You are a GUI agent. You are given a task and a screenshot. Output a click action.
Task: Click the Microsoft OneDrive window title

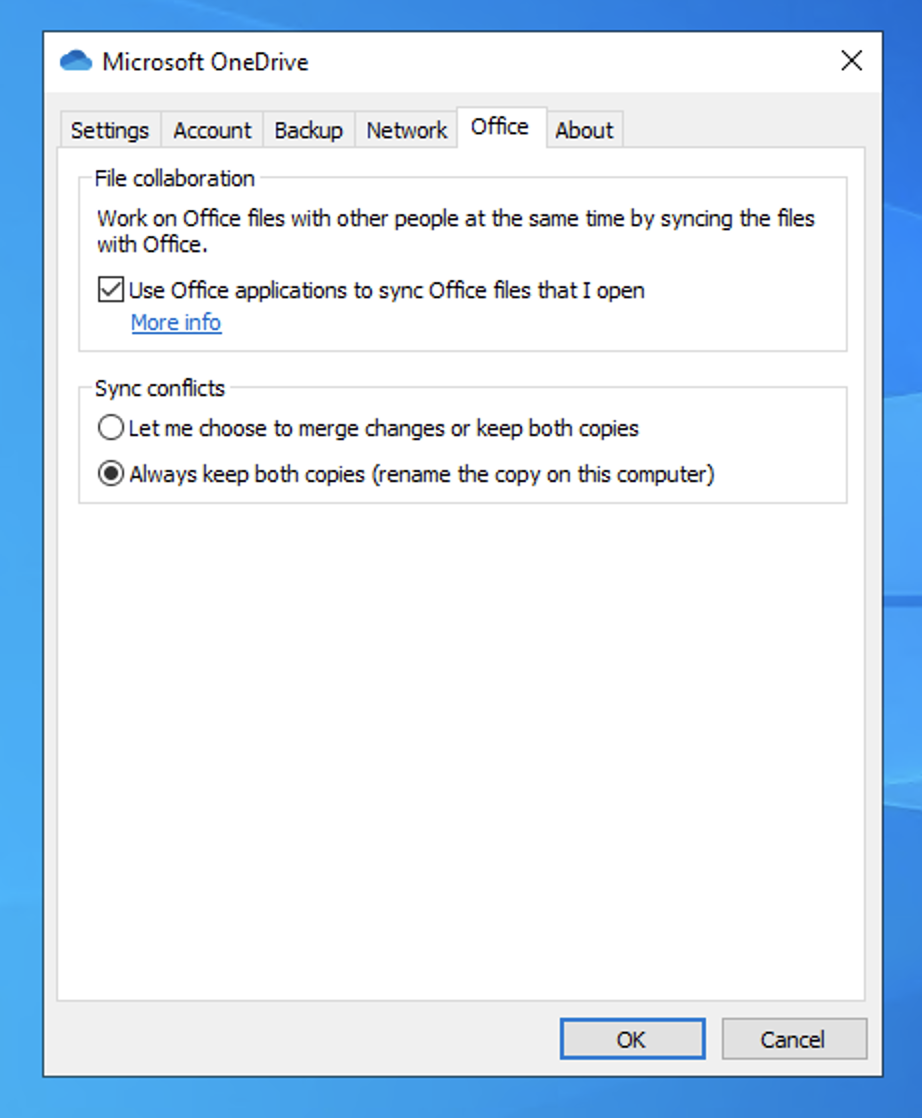click(205, 62)
